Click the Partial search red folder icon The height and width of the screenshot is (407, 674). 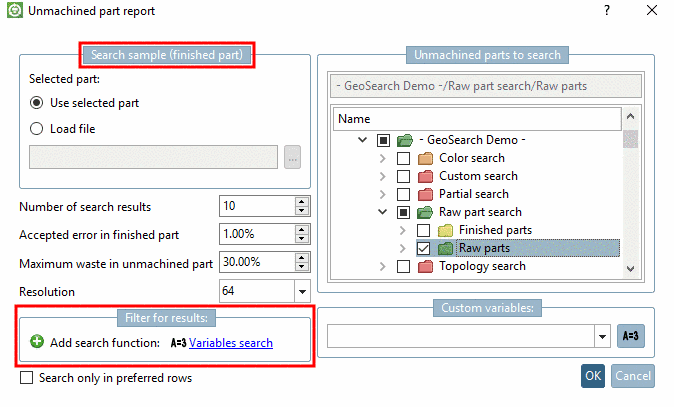[425, 194]
